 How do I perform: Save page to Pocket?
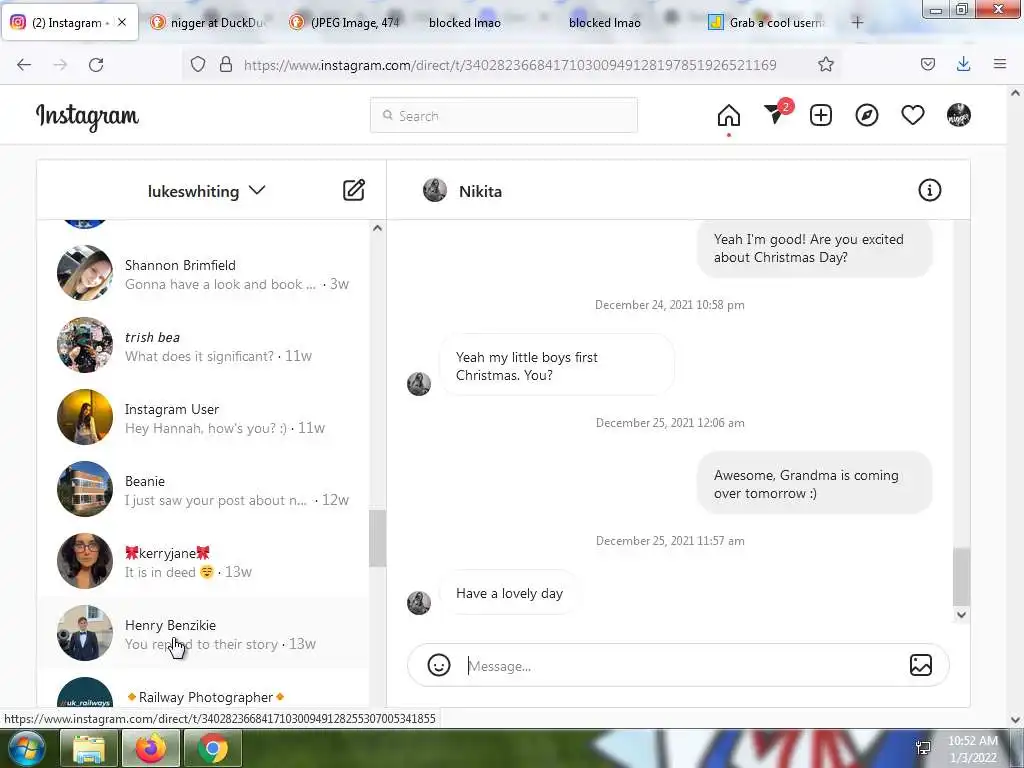928,64
